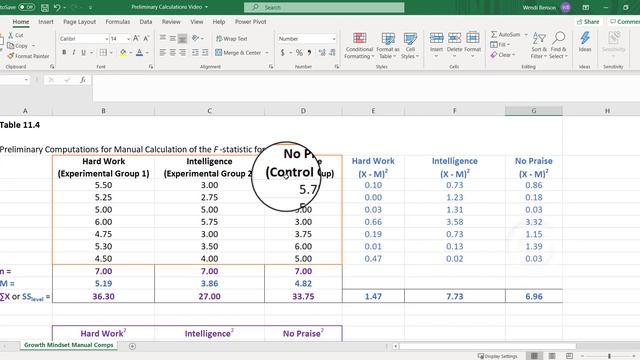Adjust the zoom slider handle
This screenshot has width=640, height=360.
point(609,356)
